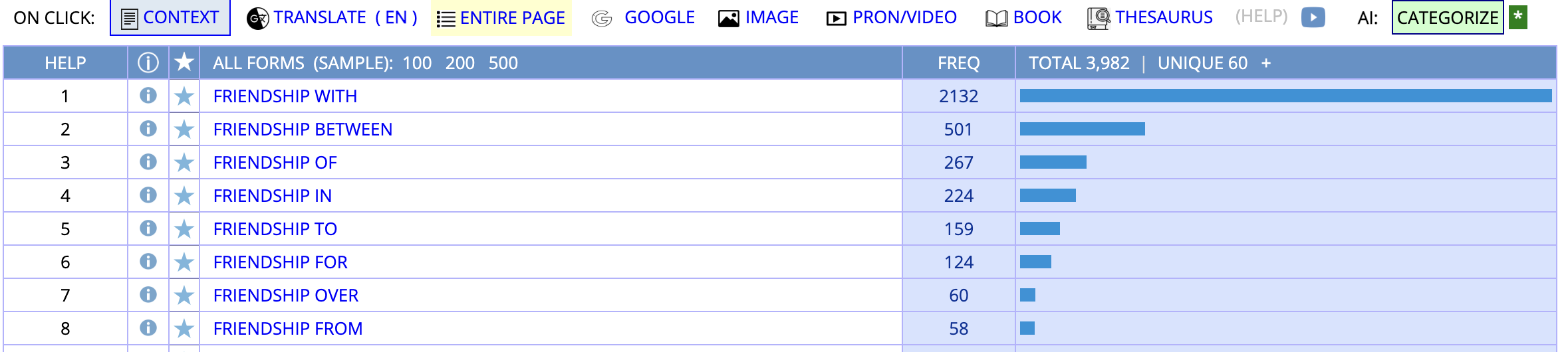Viewport: 1568px width, 352px height.
Task: Open the help video play icon
Action: [1313, 17]
